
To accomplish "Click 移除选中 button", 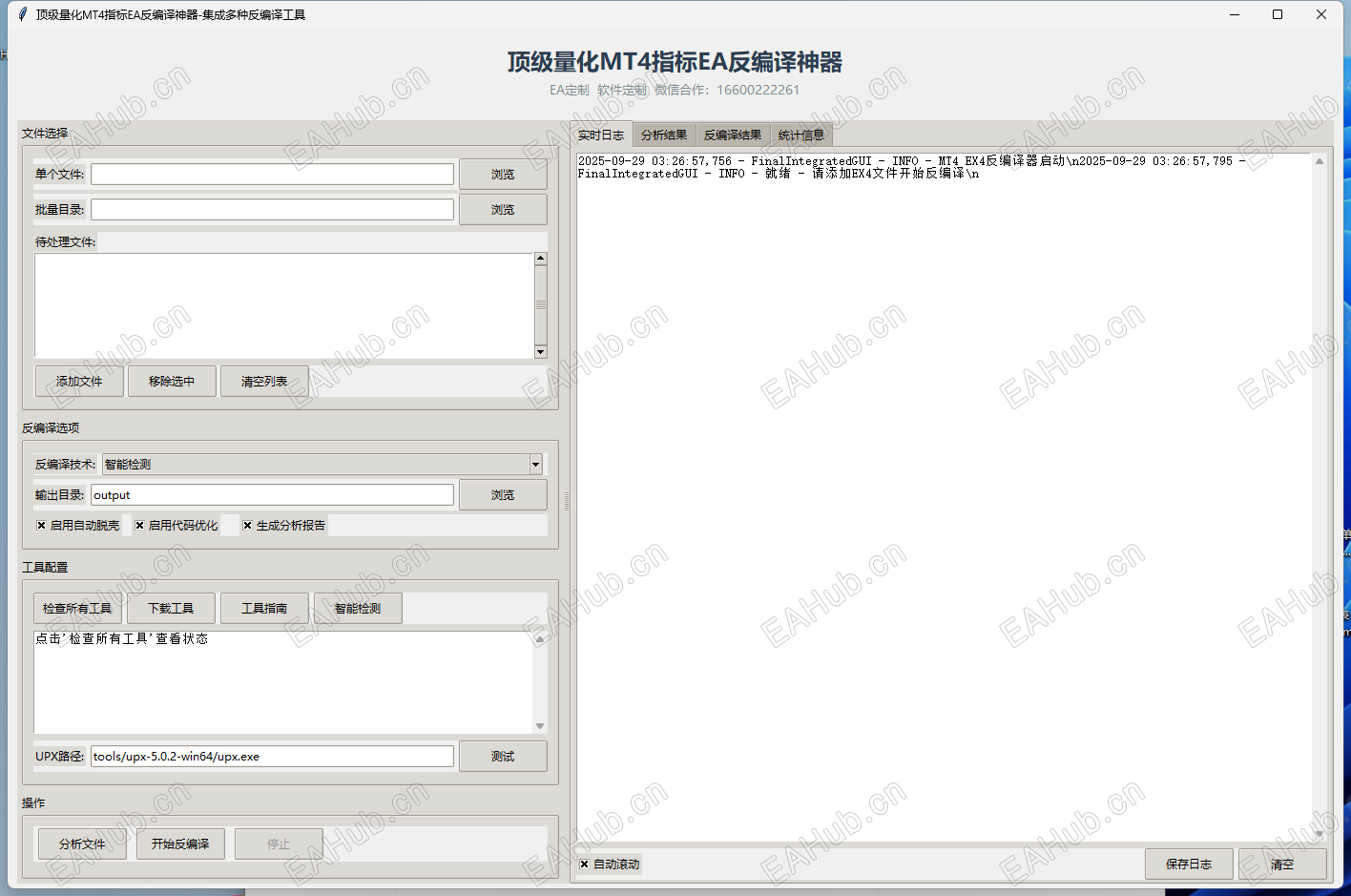I will 172,382.
